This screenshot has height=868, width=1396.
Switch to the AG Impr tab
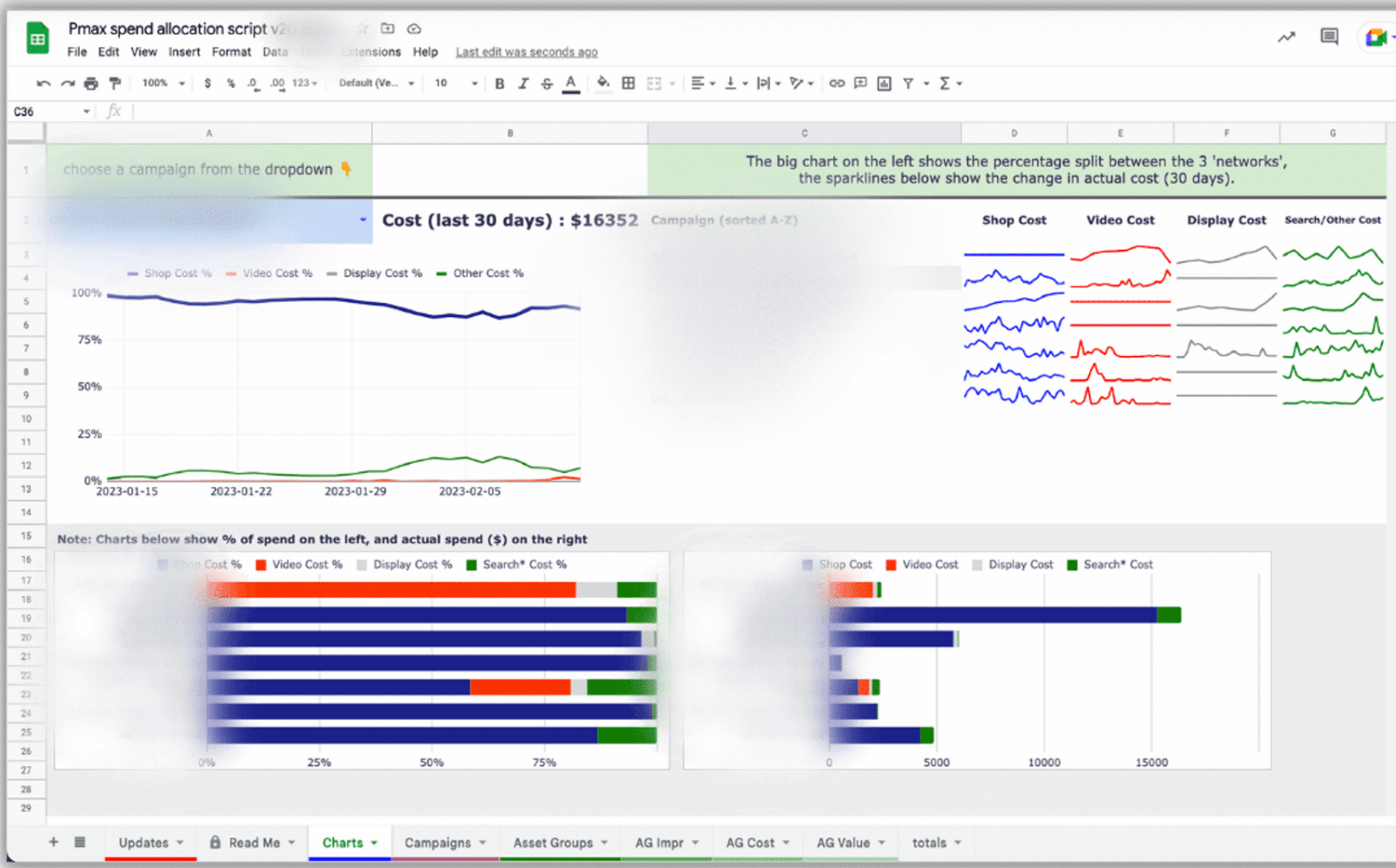click(x=667, y=843)
